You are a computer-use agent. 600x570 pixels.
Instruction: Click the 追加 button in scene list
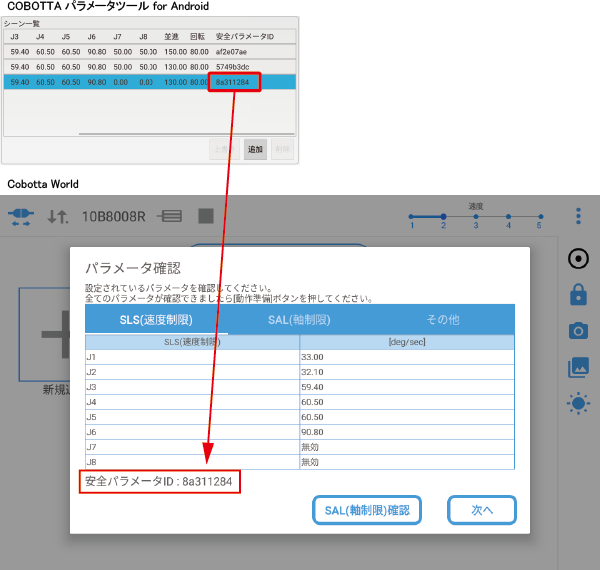tap(255, 149)
